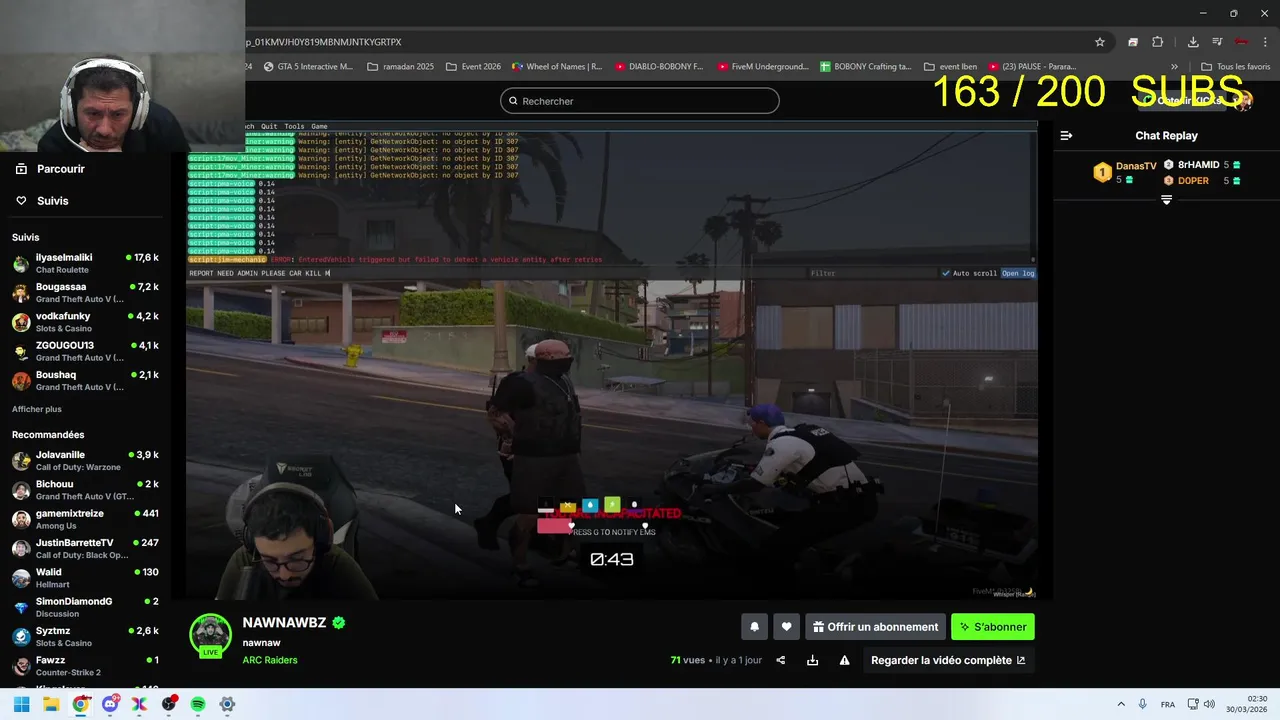Open the Parcourir menu item

click(x=60, y=169)
